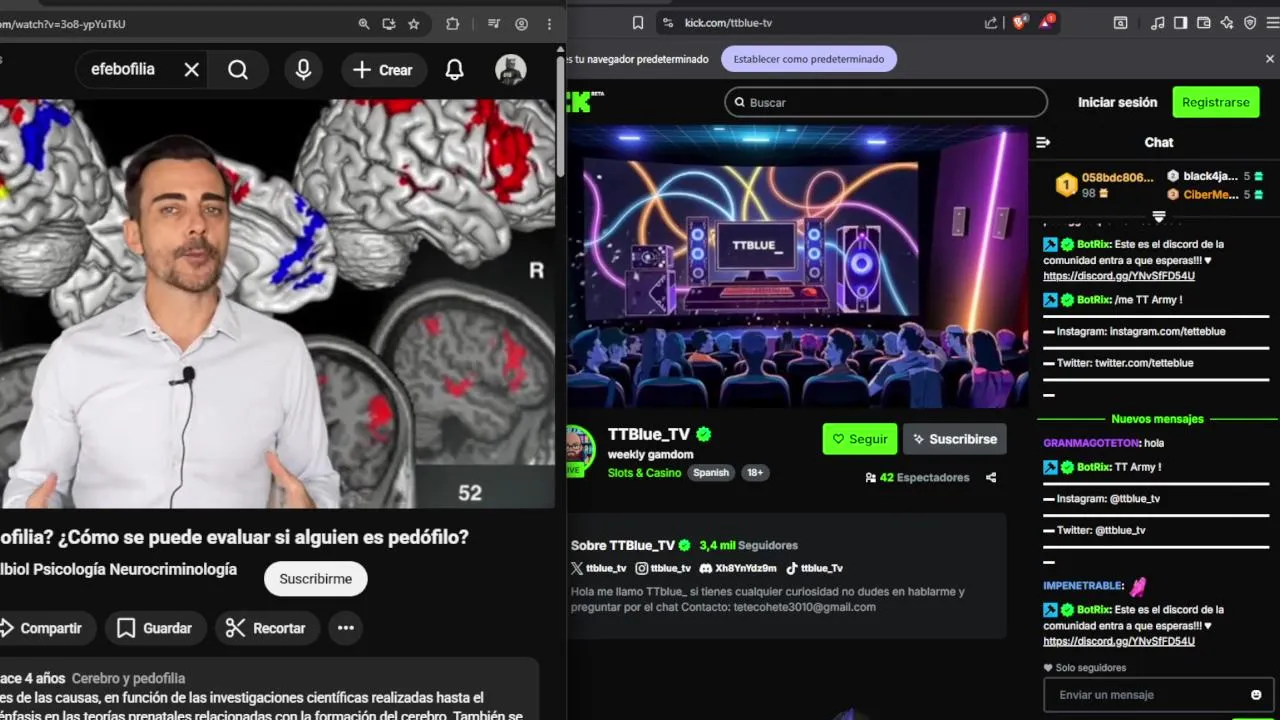Dismiss the default browser notification bar
1280x720 pixels.
click(1270, 59)
